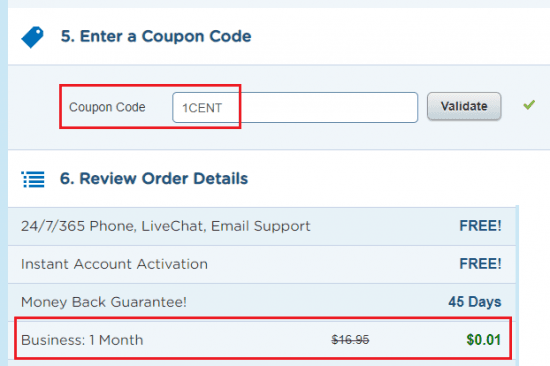
Task: Click the 45 Days guarantee value
Action: click(475, 302)
